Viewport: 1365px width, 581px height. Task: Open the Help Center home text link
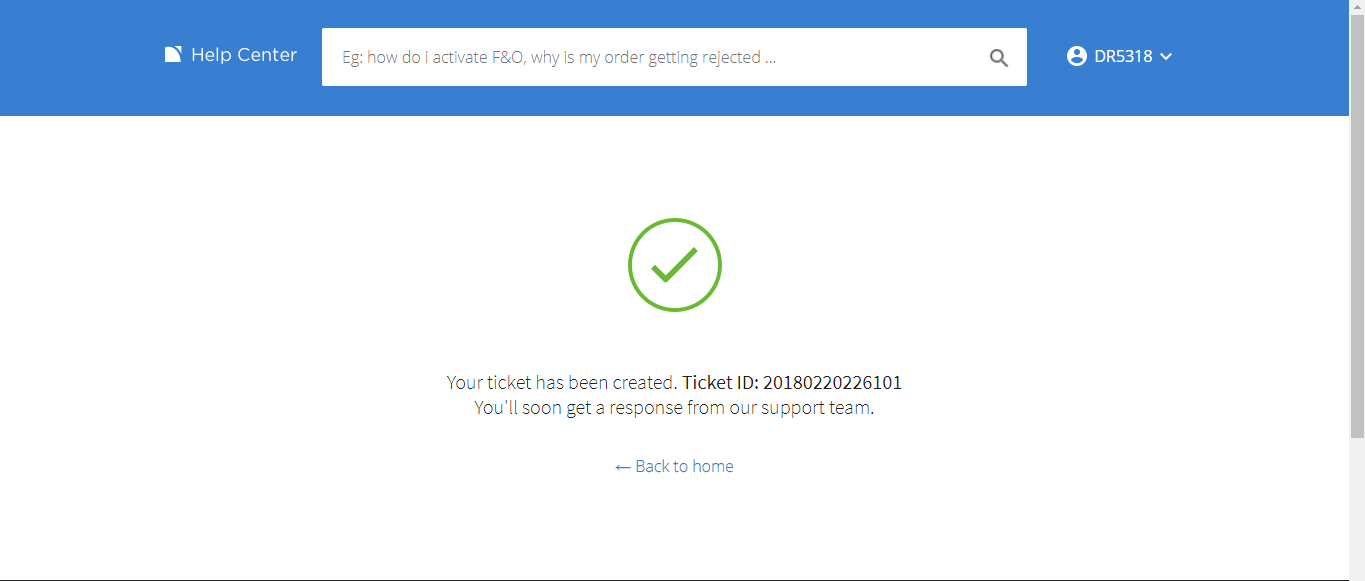[x=244, y=55]
